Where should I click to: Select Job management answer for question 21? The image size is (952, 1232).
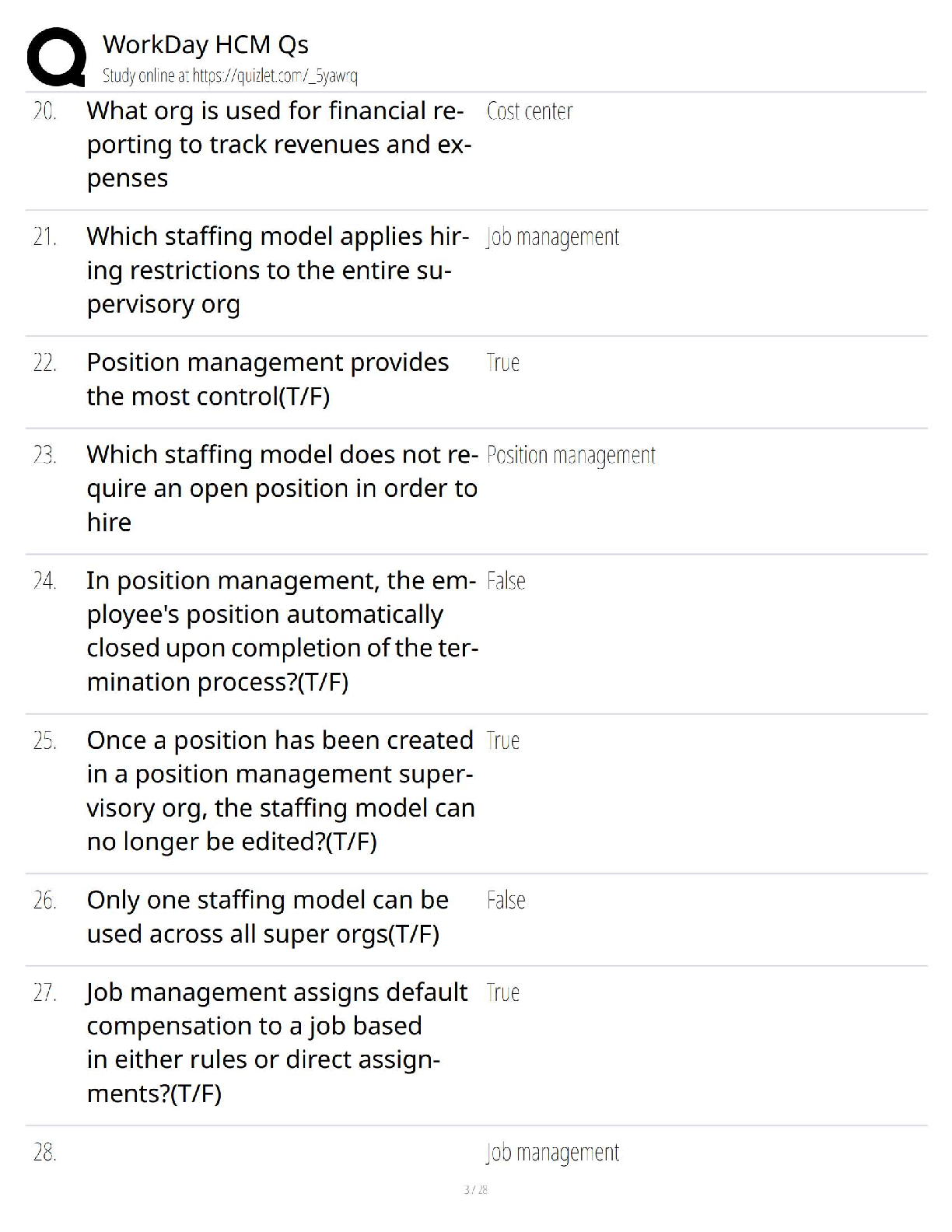coord(552,237)
